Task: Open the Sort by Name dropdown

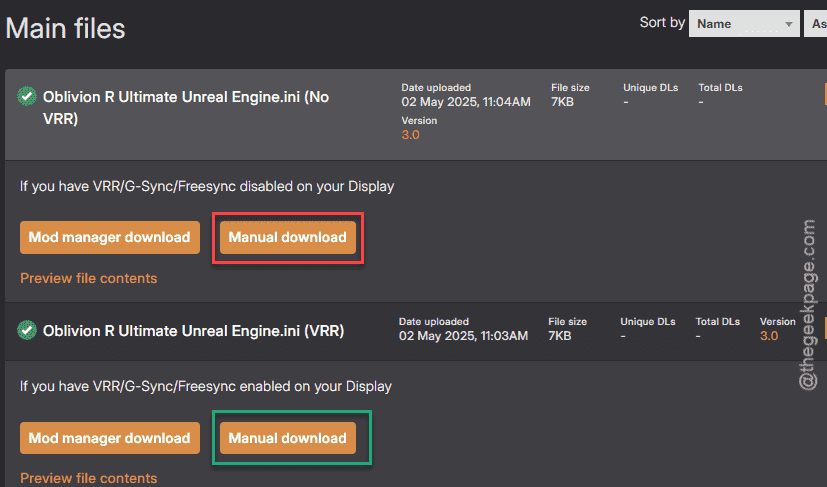Action: pyautogui.click(x=744, y=24)
